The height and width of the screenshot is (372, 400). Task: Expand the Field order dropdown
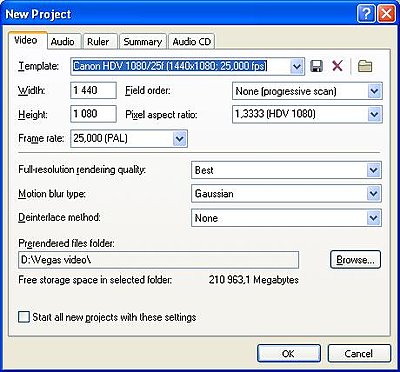tap(374, 91)
